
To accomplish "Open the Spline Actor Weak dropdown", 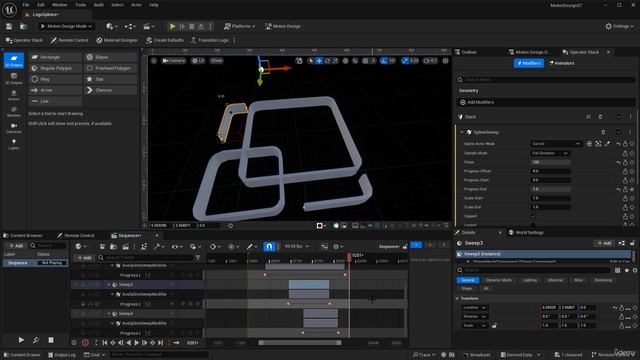I will pos(556,144).
